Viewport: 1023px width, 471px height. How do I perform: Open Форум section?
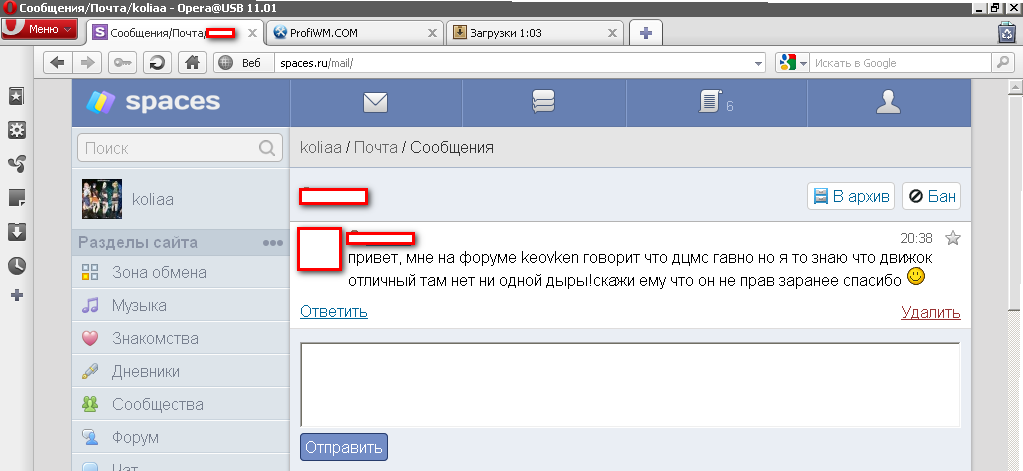pos(181,437)
